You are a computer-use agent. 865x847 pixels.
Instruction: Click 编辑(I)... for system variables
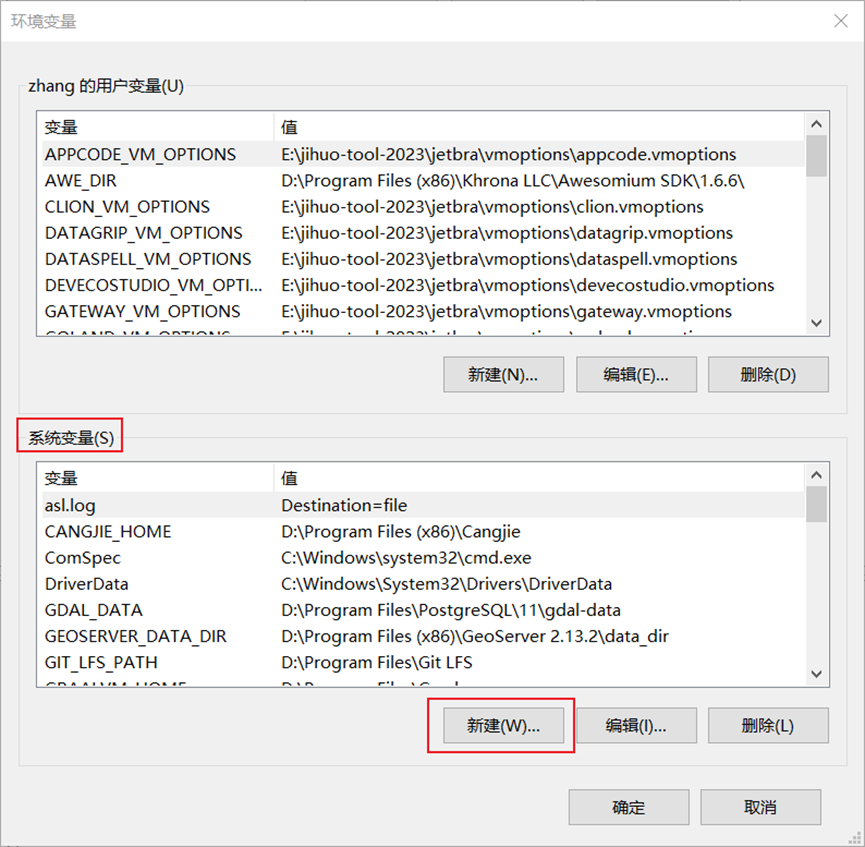(x=635, y=726)
